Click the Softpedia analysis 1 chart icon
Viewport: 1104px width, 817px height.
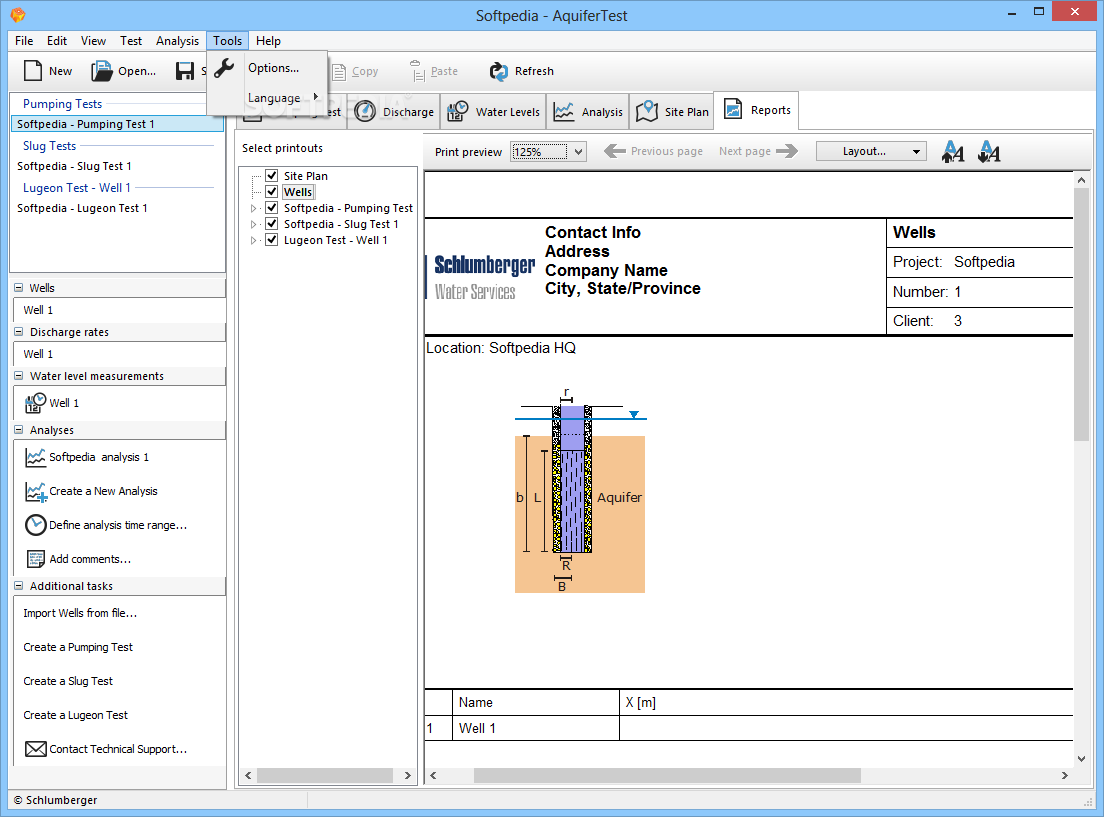click(x=35, y=457)
